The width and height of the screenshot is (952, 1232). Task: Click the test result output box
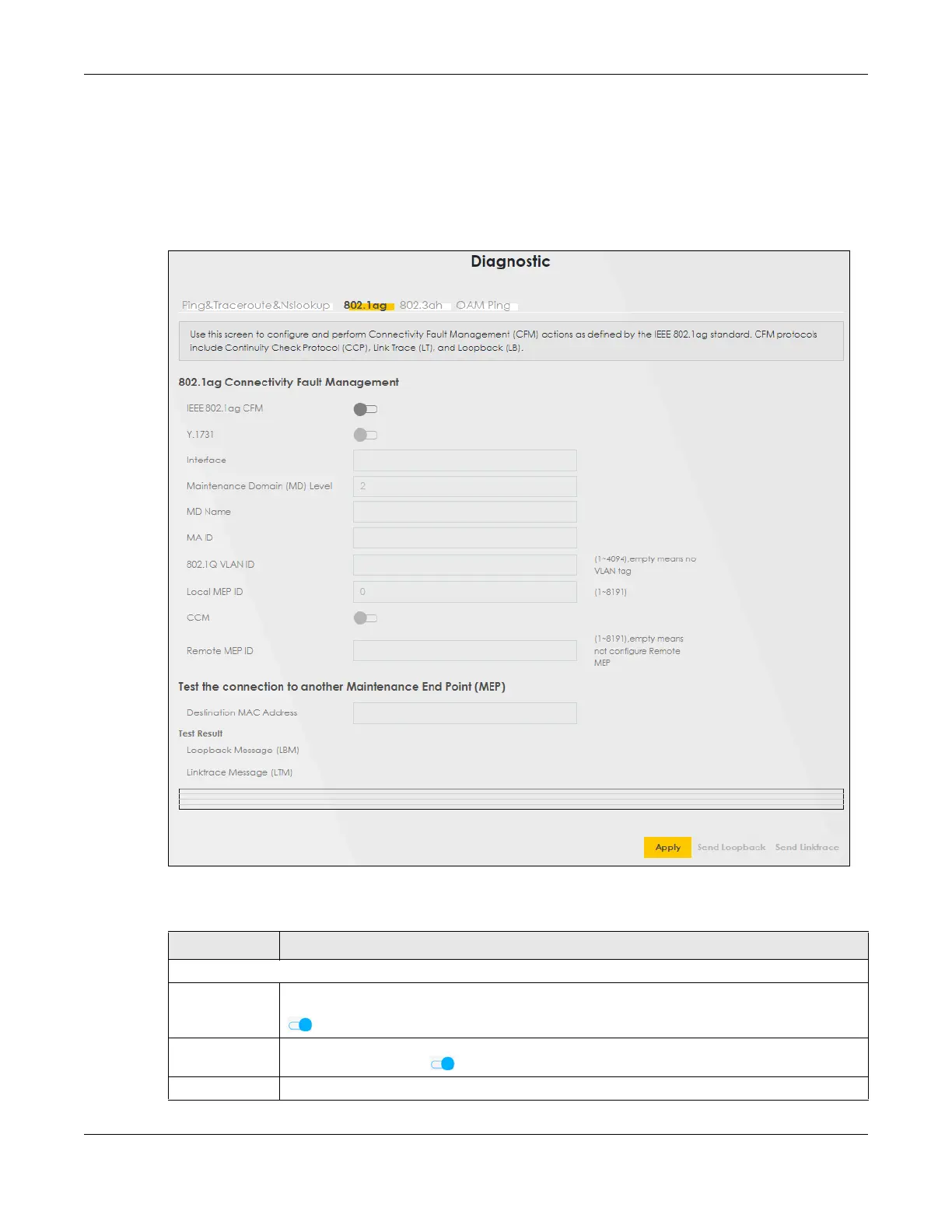click(511, 799)
